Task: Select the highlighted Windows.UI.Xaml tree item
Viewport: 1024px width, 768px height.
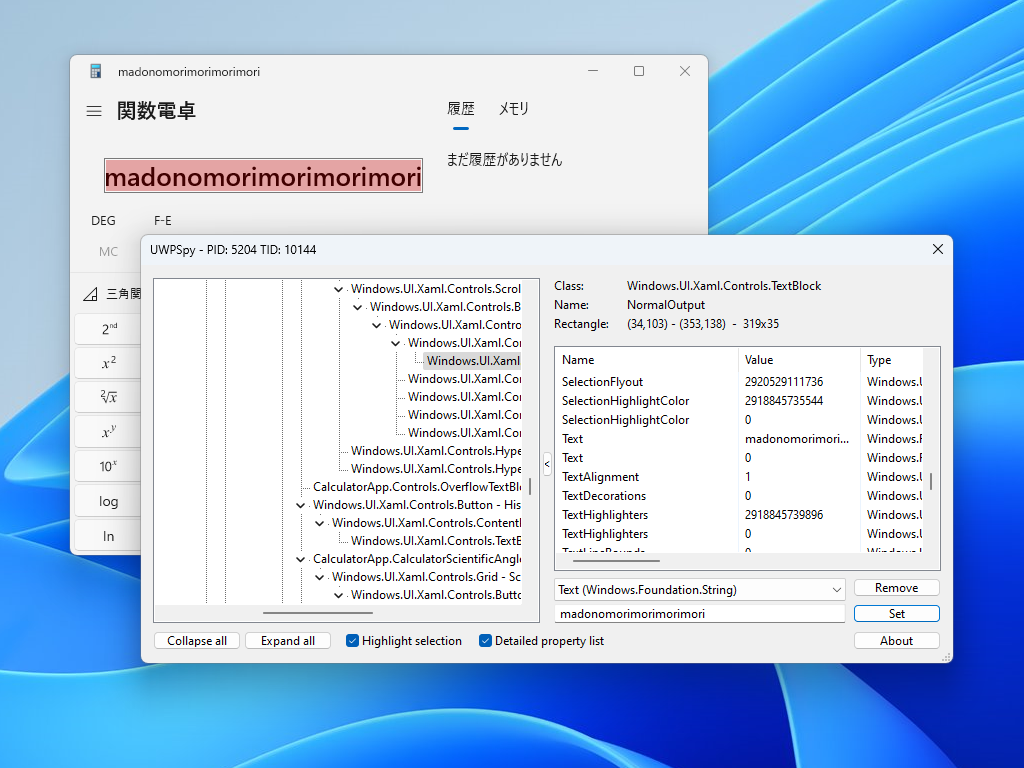Action: (x=473, y=360)
